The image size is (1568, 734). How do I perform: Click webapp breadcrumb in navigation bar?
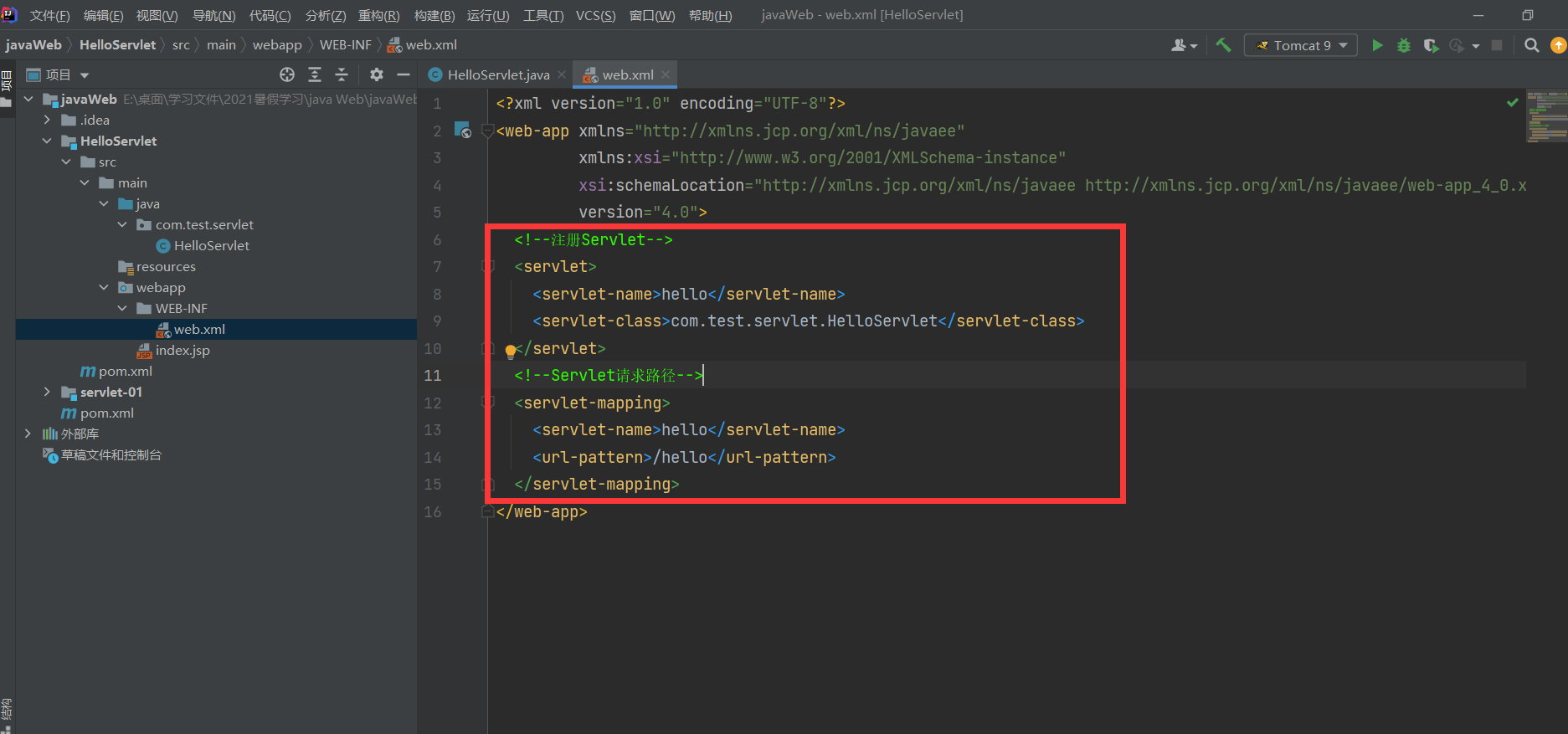click(277, 45)
